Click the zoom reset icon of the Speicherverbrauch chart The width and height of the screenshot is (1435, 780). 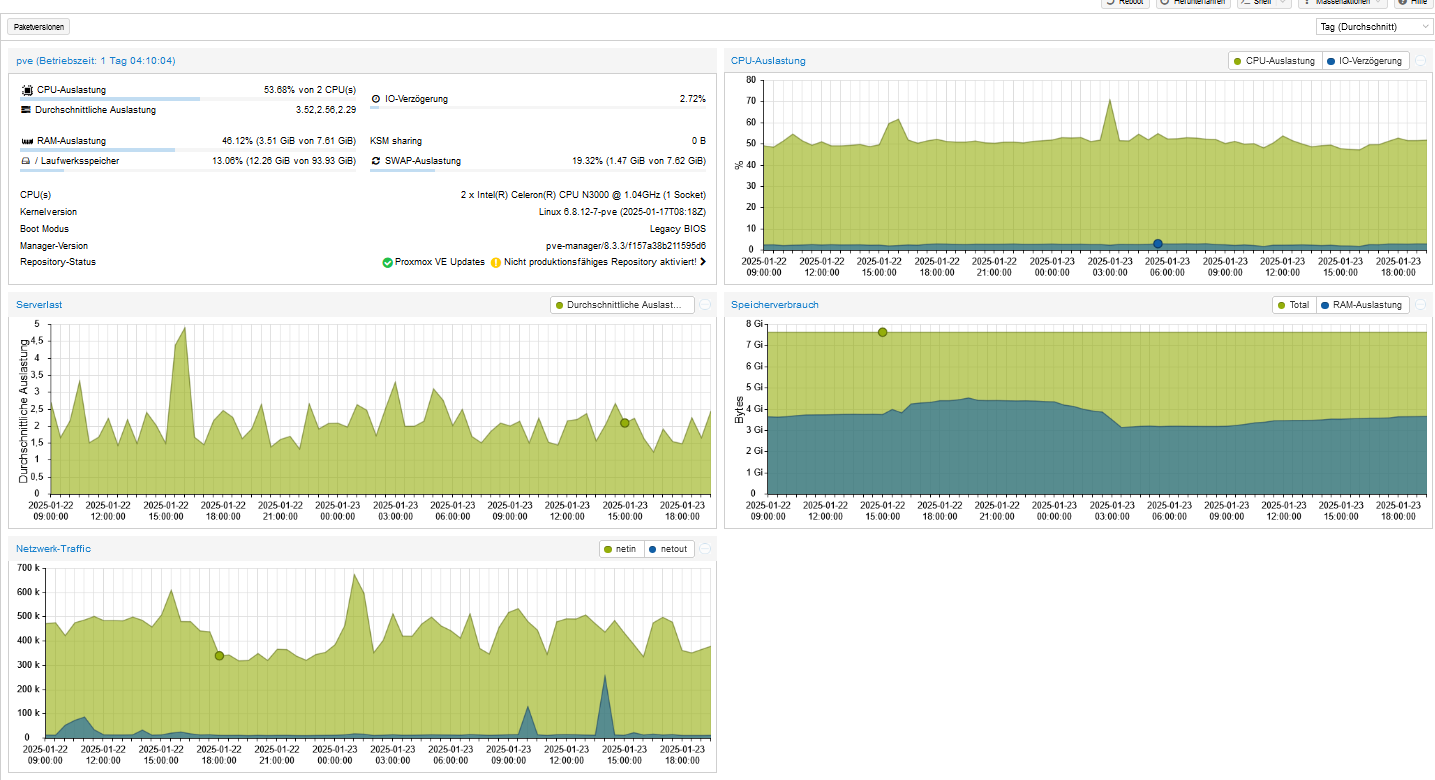click(1421, 305)
